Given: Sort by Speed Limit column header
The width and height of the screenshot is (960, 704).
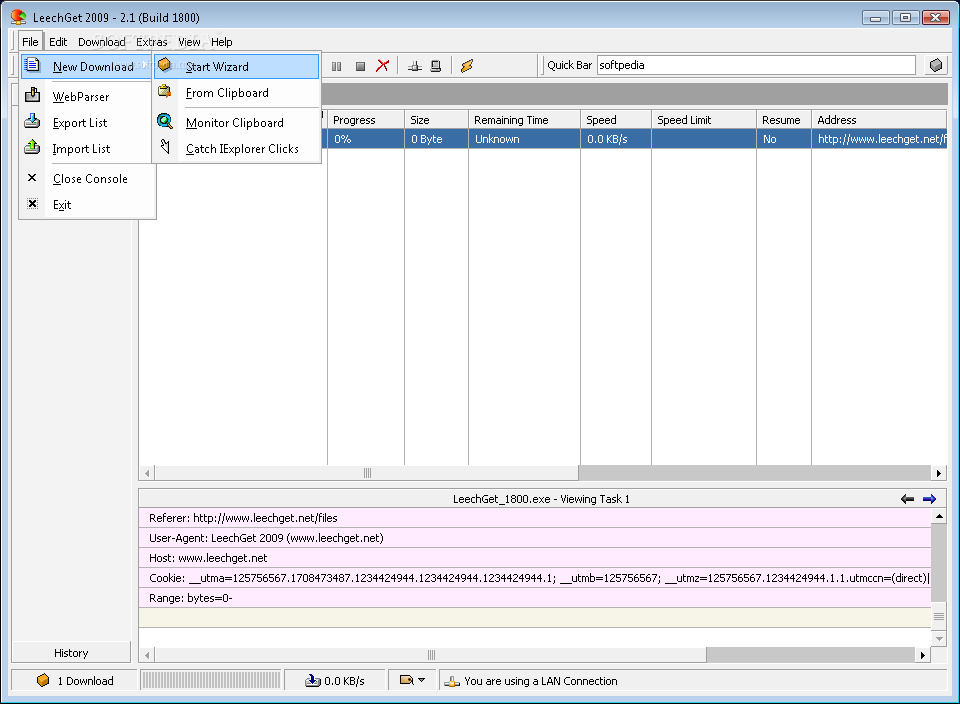Looking at the screenshot, I should 703,120.
